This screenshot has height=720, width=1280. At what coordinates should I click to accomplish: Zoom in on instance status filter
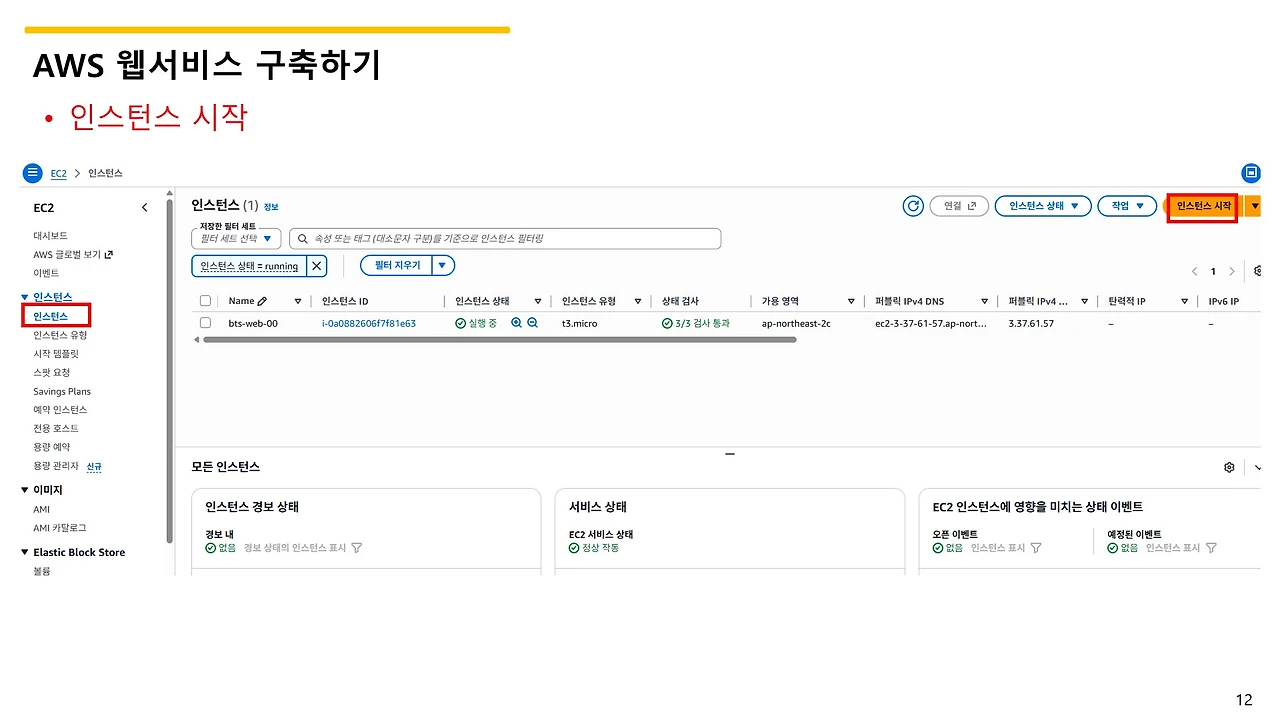point(516,323)
